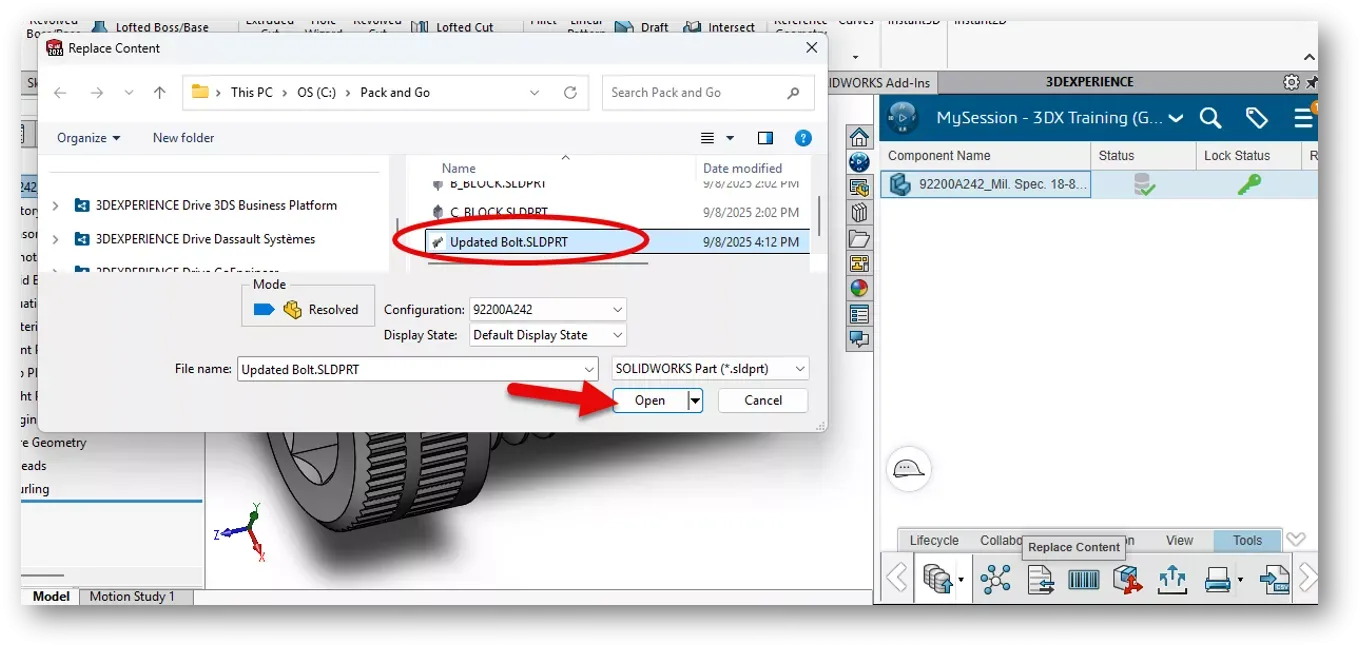
Task: Open the view options dropdown arrow
Action: [x=730, y=138]
